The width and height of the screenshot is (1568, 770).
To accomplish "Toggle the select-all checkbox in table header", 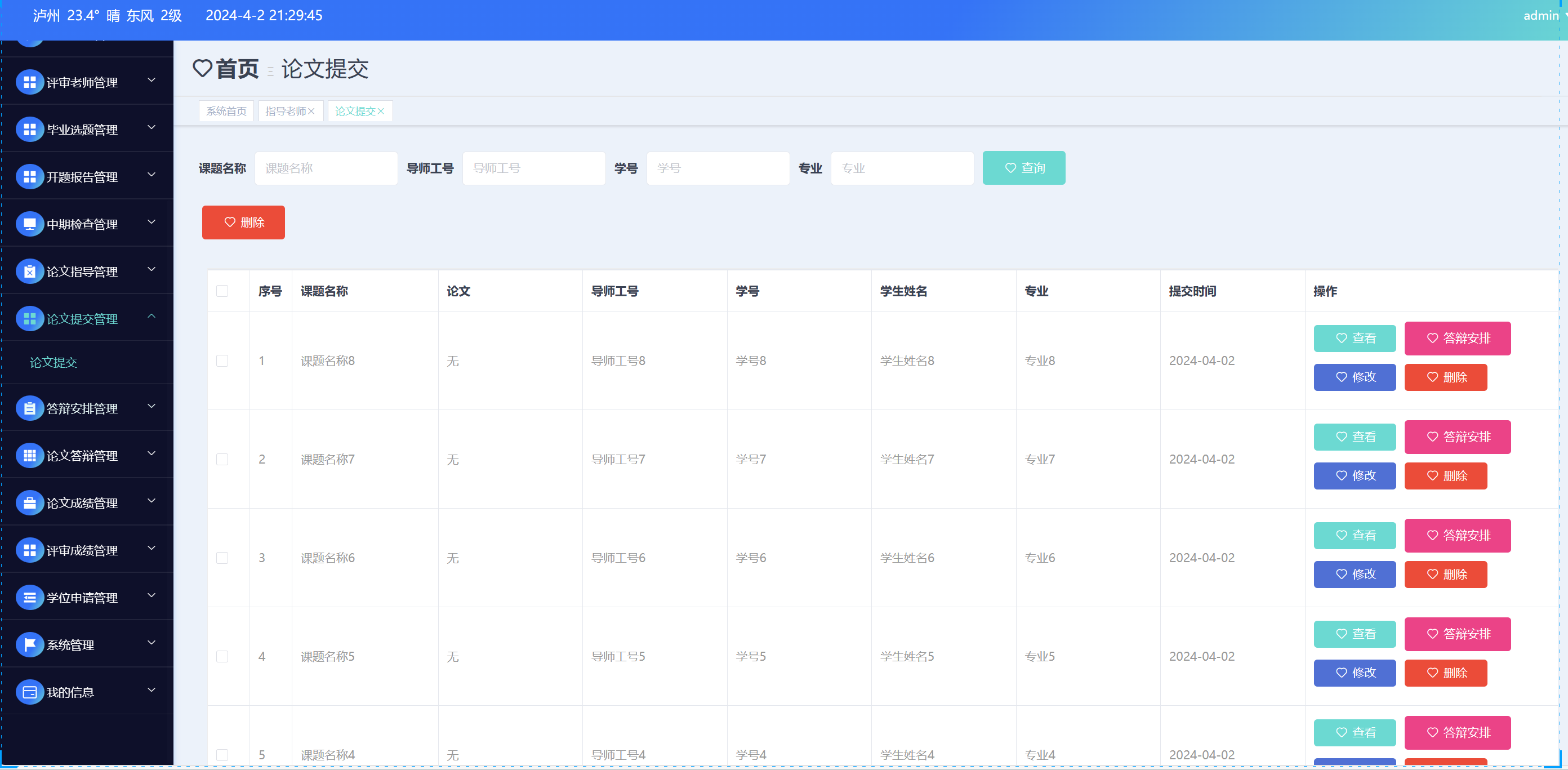I will click(x=222, y=291).
